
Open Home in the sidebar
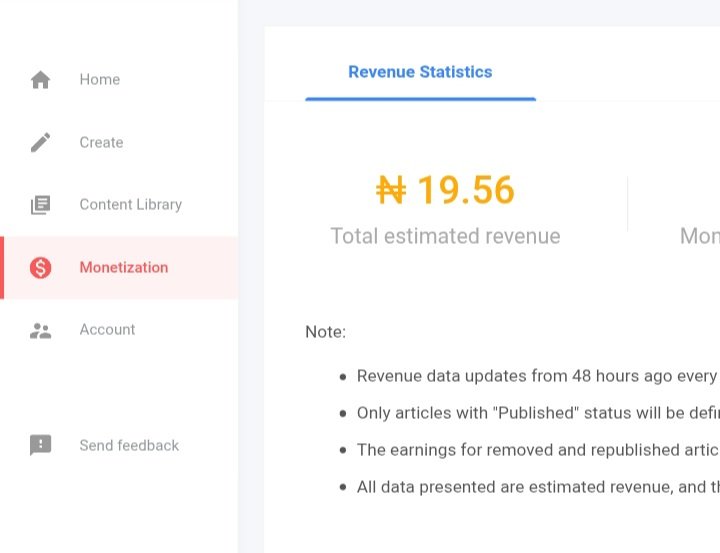[100, 79]
